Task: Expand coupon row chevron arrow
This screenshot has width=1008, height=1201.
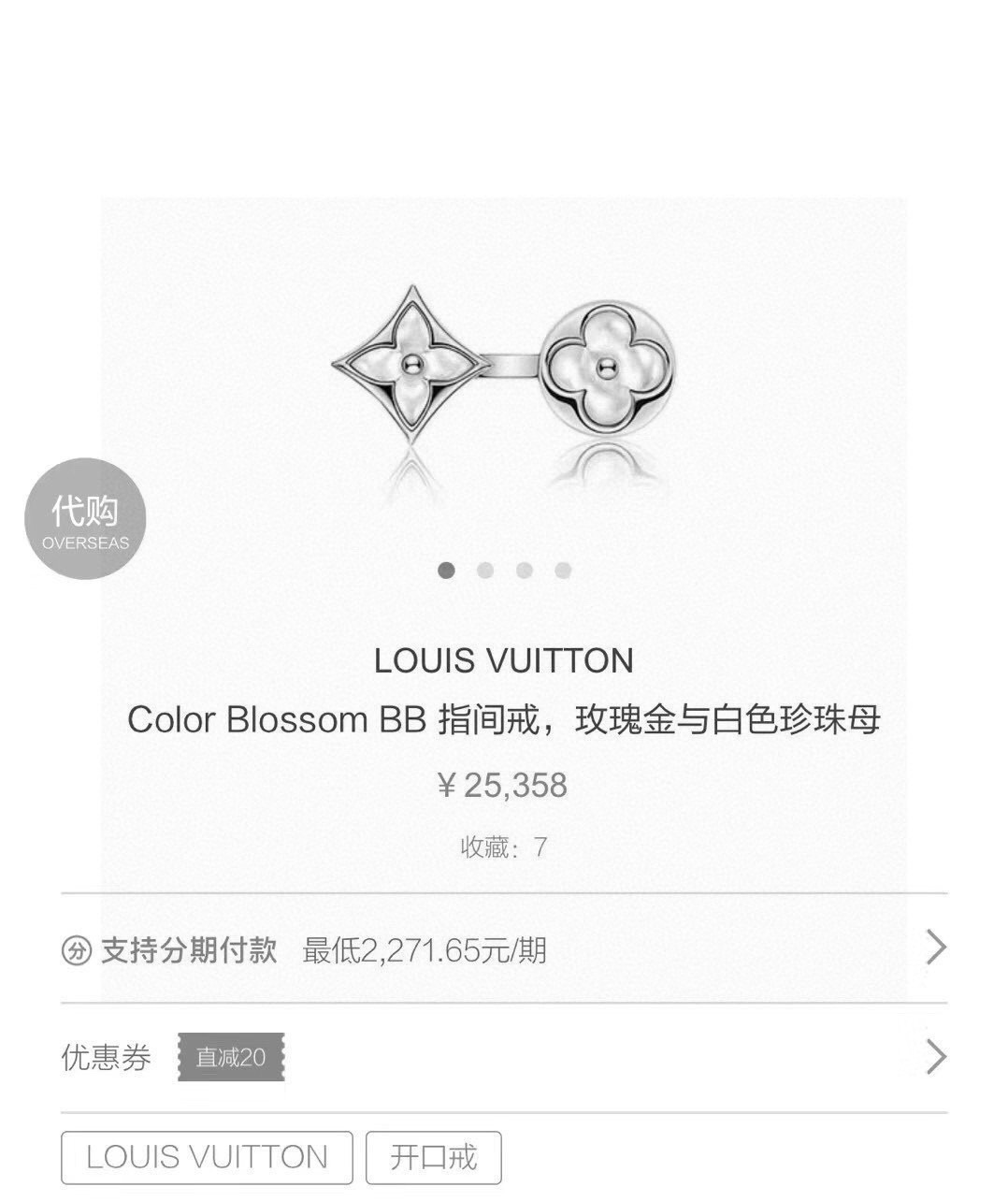Action: pyautogui.click(x=936, y=1057)
